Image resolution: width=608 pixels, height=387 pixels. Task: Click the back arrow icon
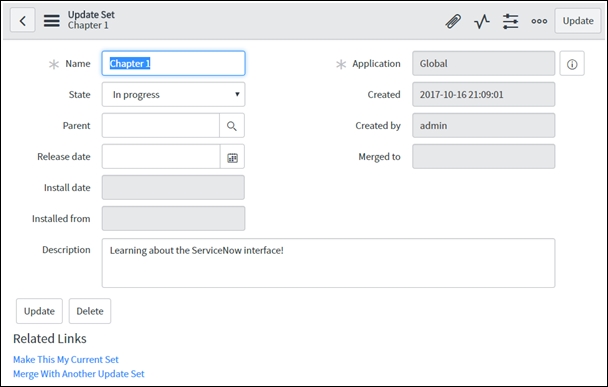22,20
